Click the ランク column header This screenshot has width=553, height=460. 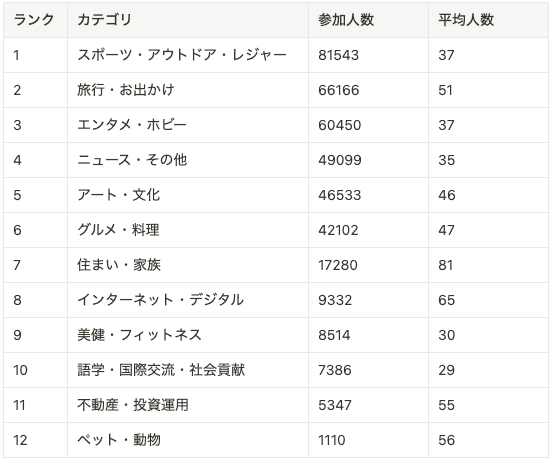pyautogui.click(x=35, y=20)
